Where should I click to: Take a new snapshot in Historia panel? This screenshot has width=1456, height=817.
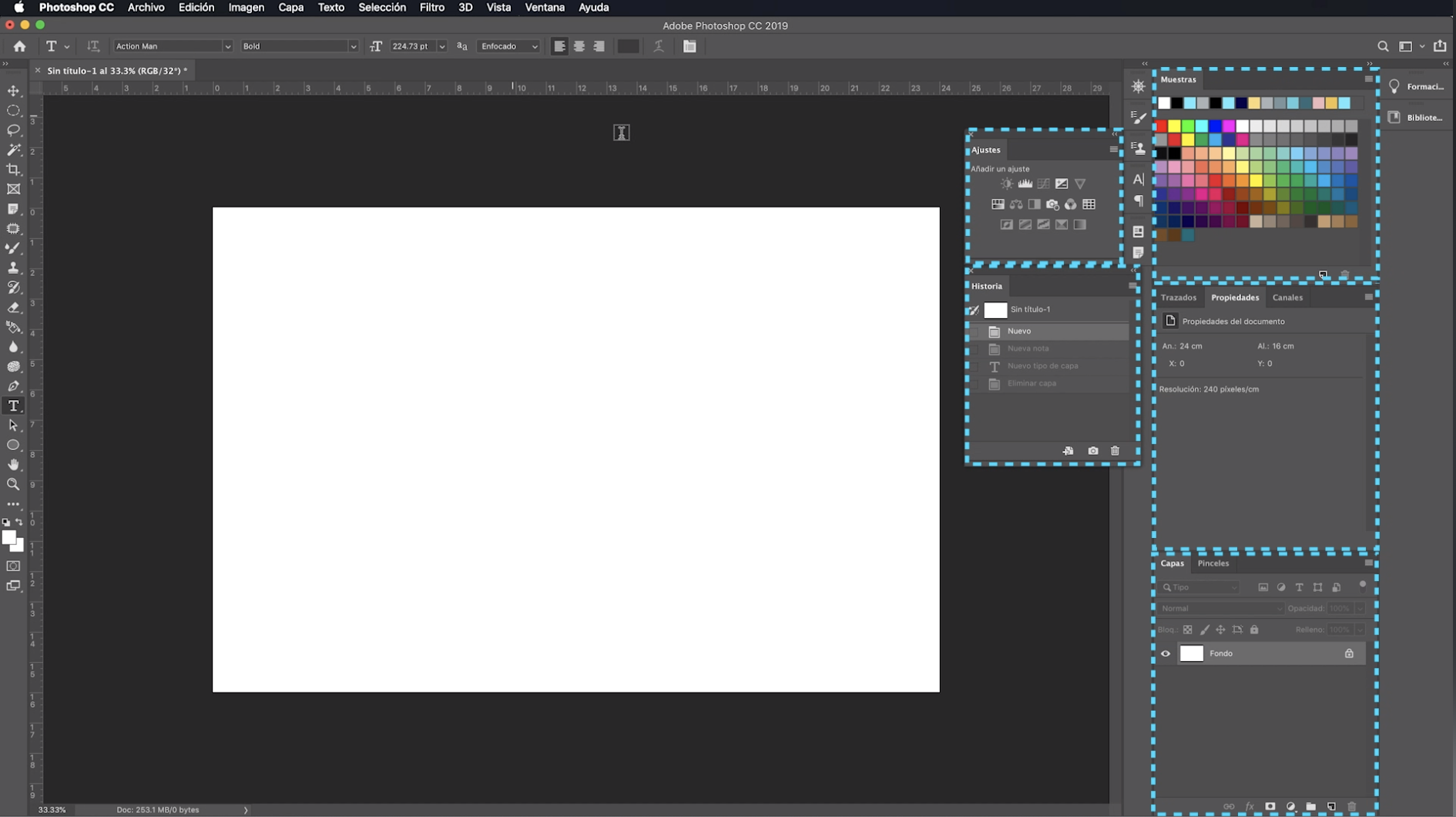[1092, 451]
